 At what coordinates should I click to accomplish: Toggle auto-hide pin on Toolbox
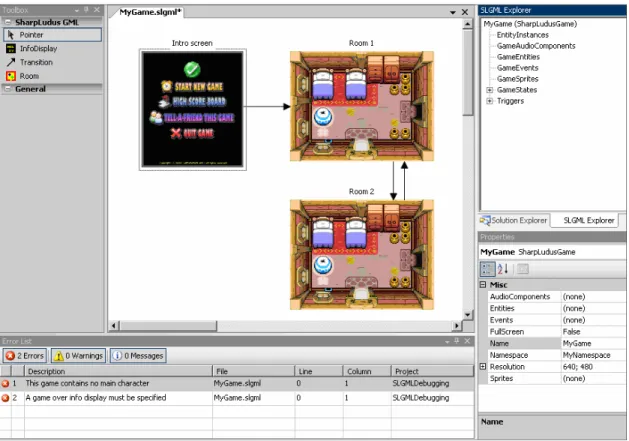pyautogui.click(x=86, y=10)
